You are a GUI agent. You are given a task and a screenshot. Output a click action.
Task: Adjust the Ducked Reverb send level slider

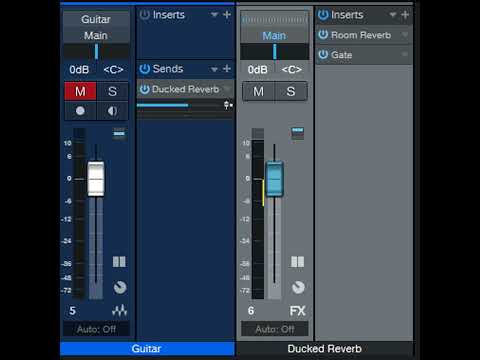(x=180, y=105)
